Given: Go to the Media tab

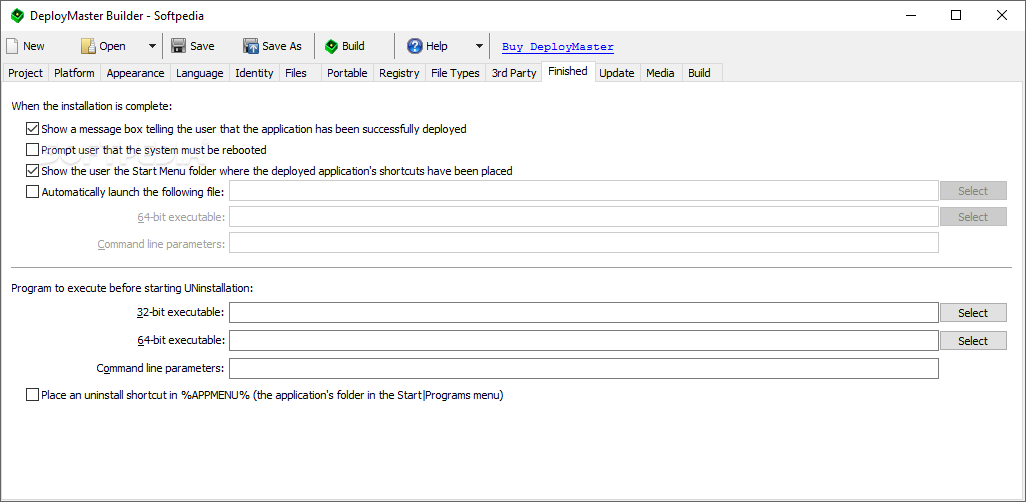Looking at the screenshot, I should point(660,73).
